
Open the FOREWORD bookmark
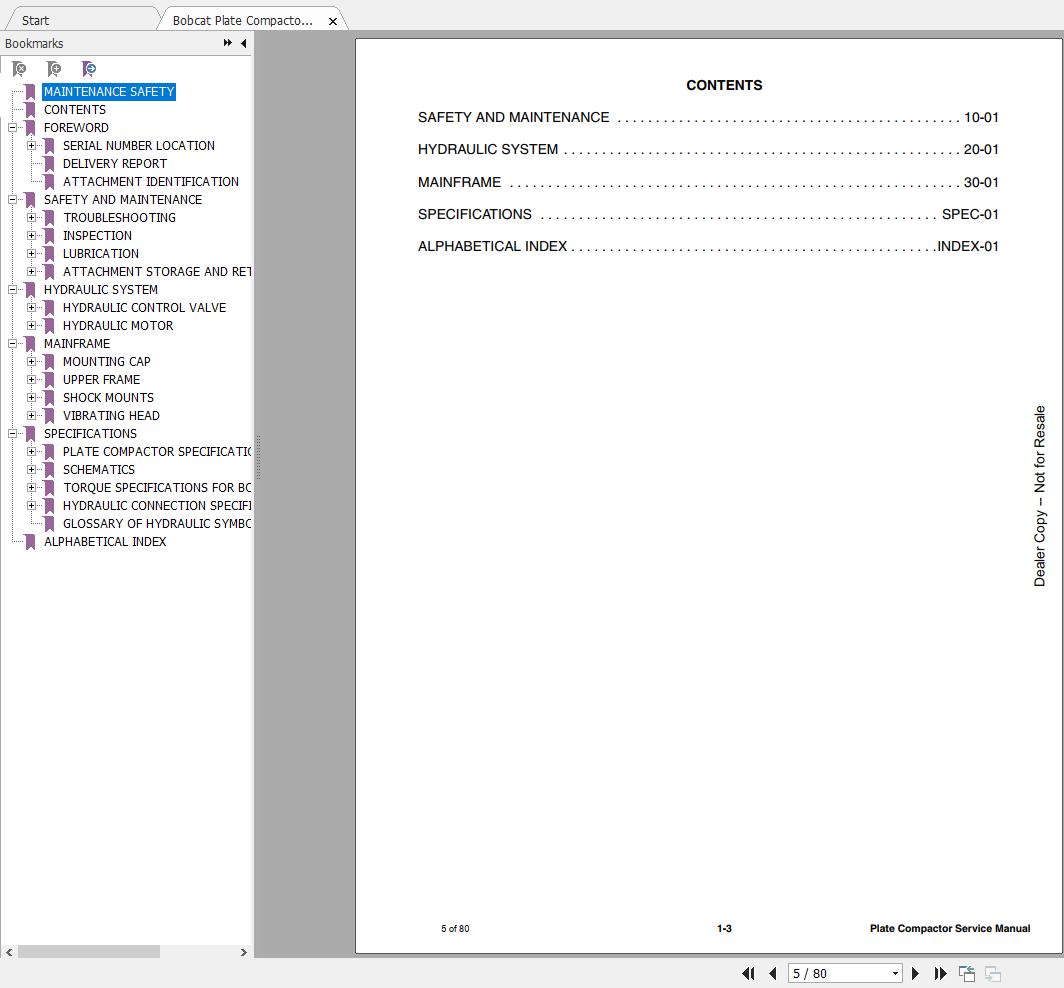click(76, 128)
